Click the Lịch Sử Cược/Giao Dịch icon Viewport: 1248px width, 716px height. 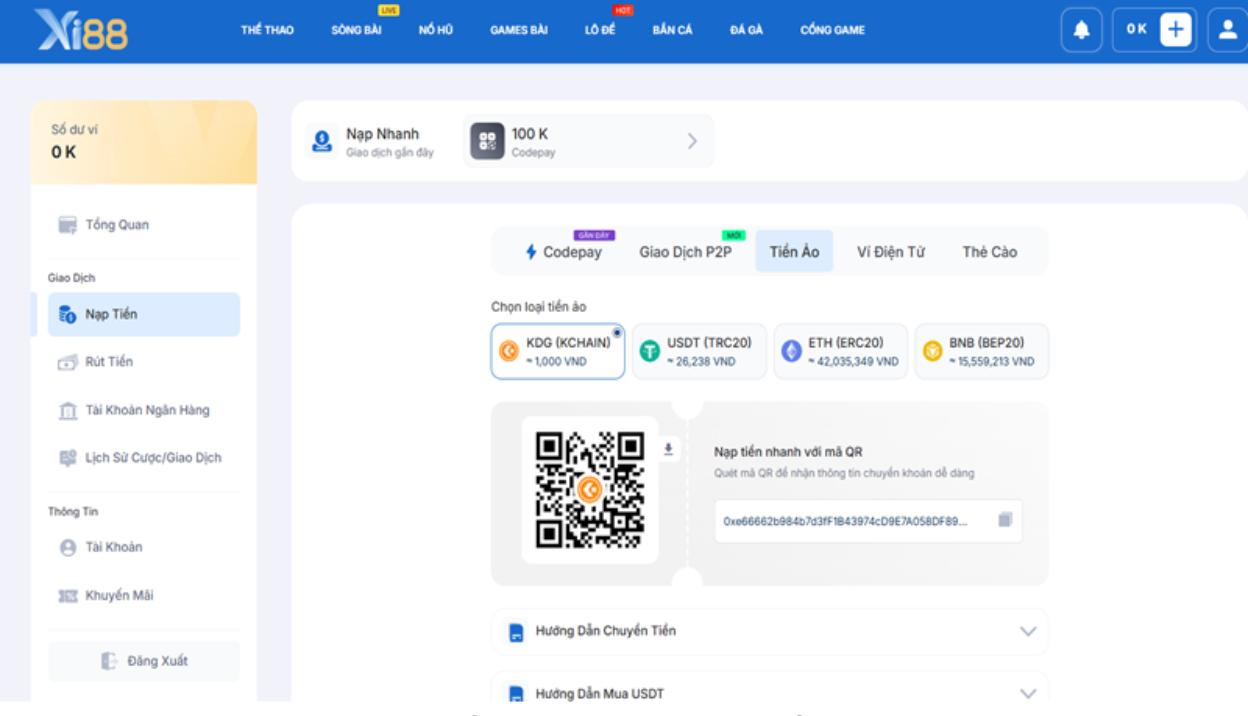(x=66, y=458)
